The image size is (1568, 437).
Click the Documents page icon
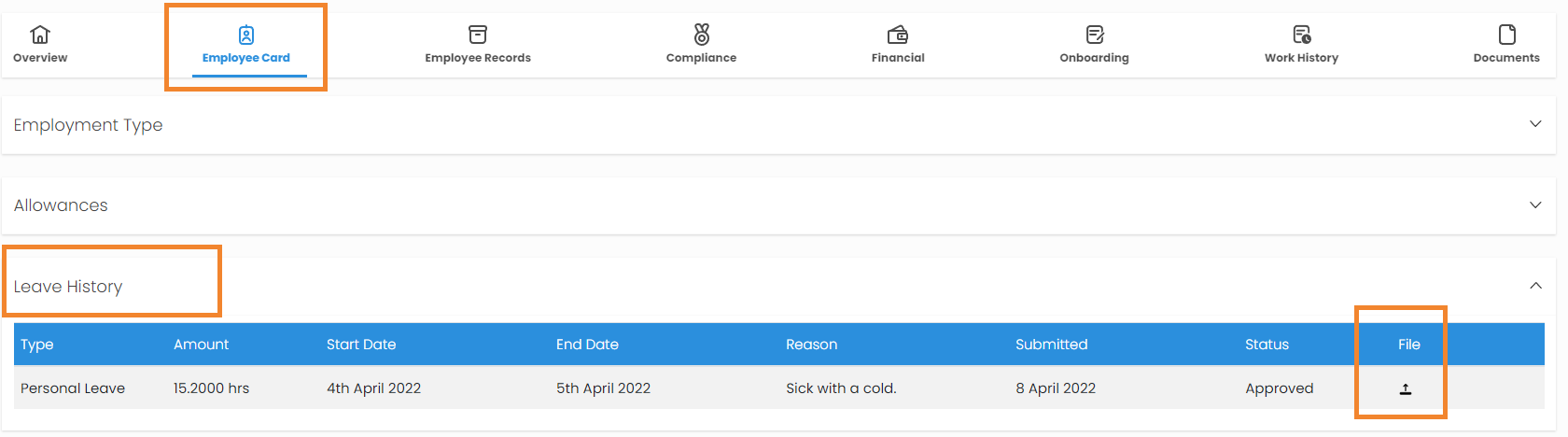click(1507, 35)
